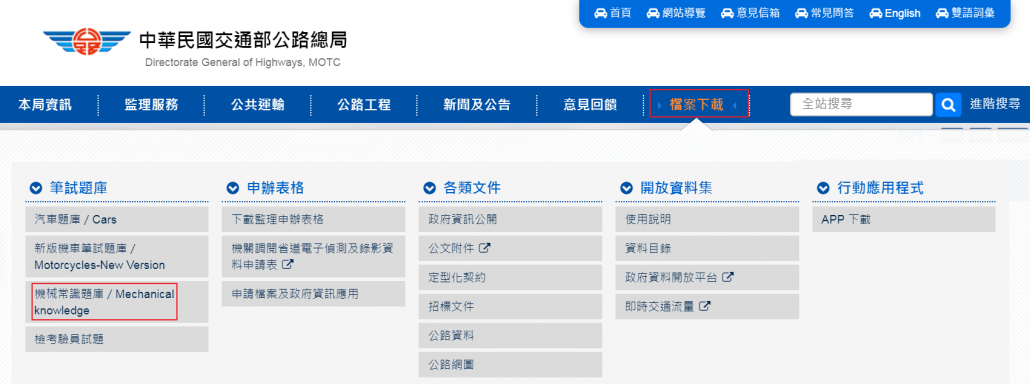Open the 本局資訊 menu
This screenshot has width=1030, height=384.
coord(45,104)
